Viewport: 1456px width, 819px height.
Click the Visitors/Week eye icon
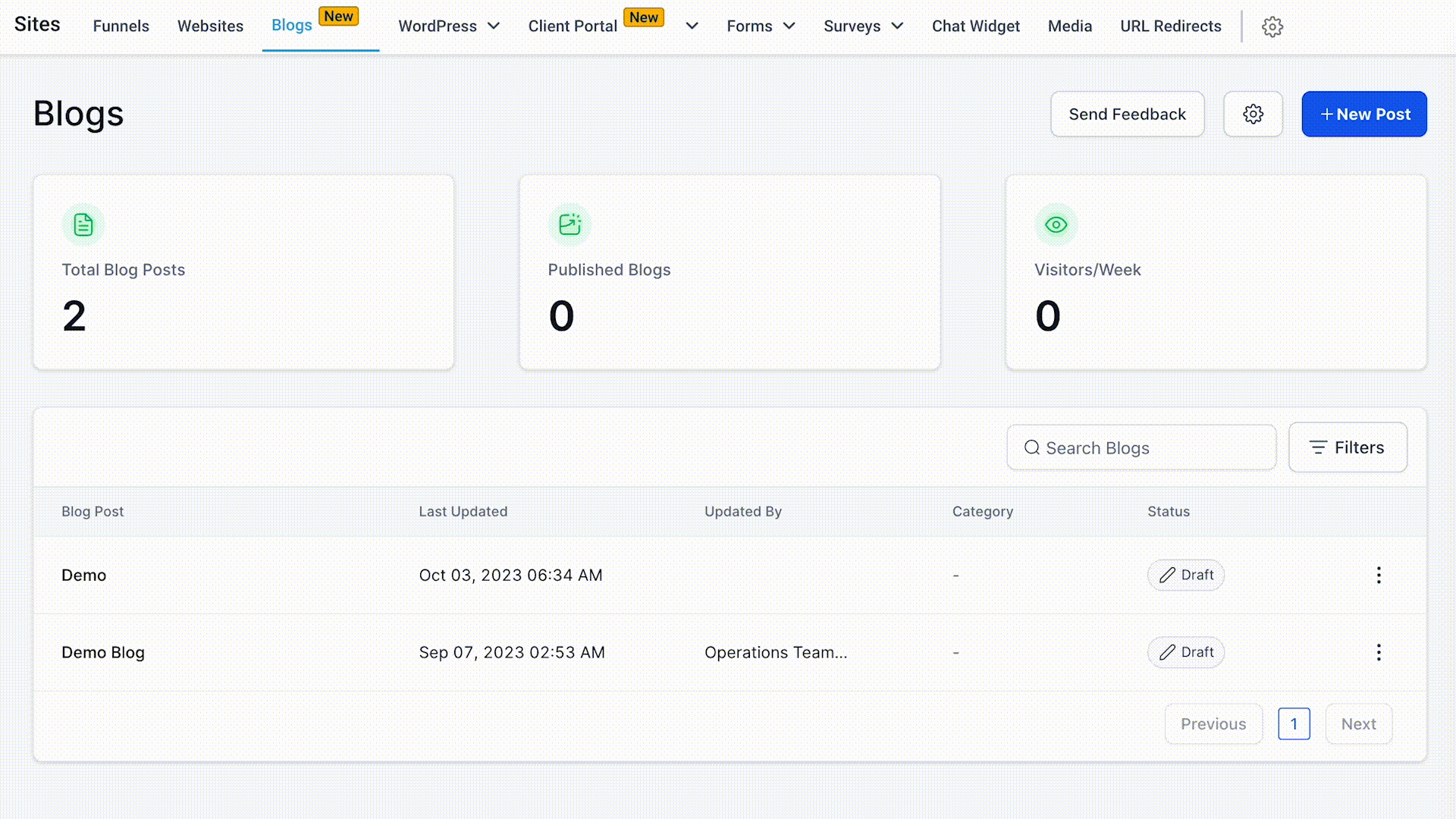coord(1056,224)
